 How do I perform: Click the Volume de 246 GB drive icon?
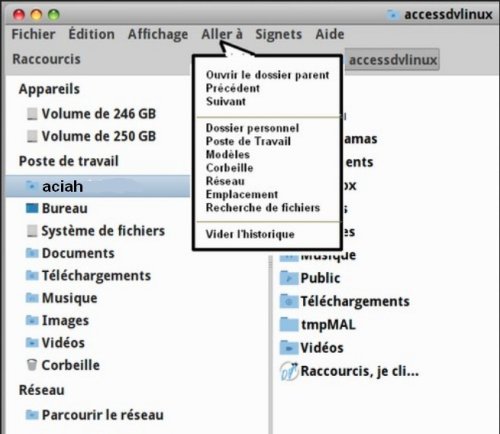click(x=32, y=114)
